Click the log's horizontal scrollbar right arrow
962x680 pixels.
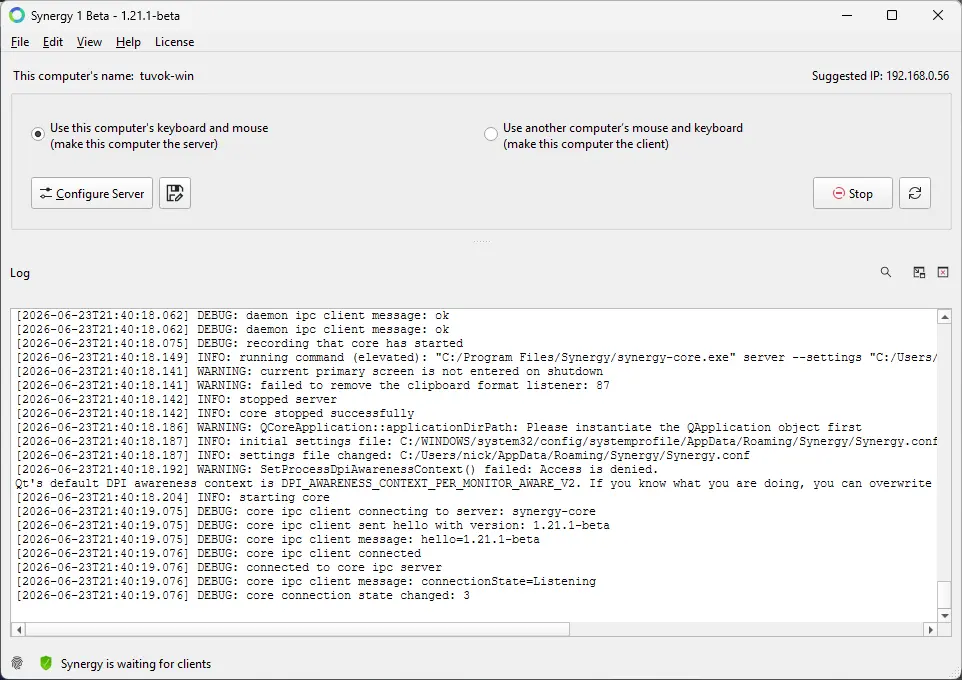click(x=931, y=629)
